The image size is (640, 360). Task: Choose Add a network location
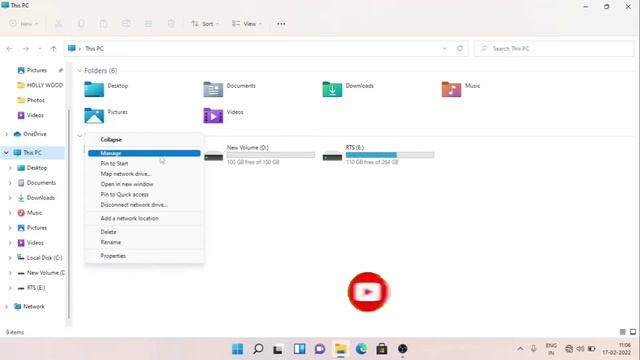tap(144, 218)
